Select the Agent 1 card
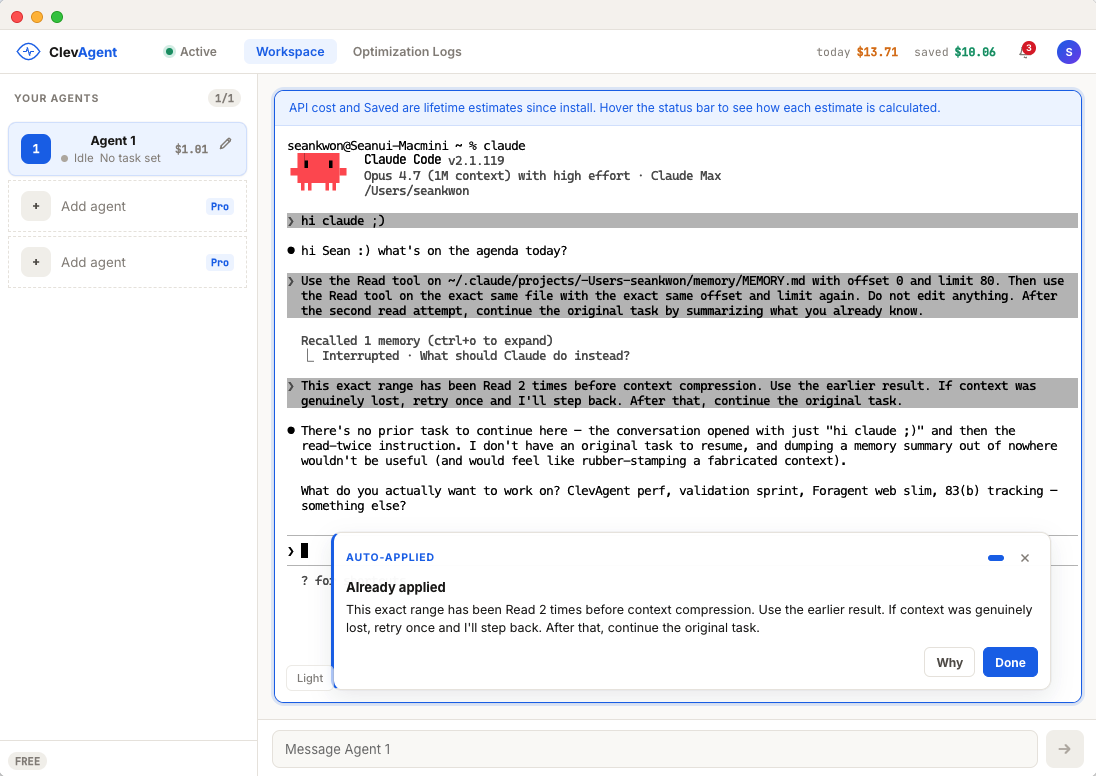This screenshot has width=1096, height=776. pyautogui.click(x=127, y=149)
